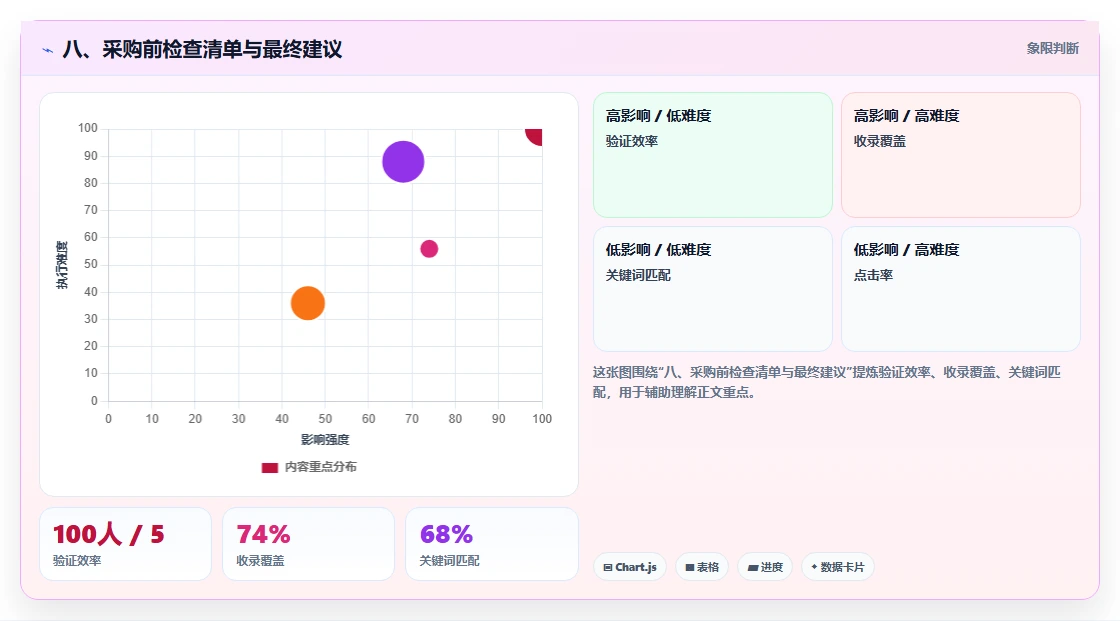Click the 数据卡片 chip icon

814,567
